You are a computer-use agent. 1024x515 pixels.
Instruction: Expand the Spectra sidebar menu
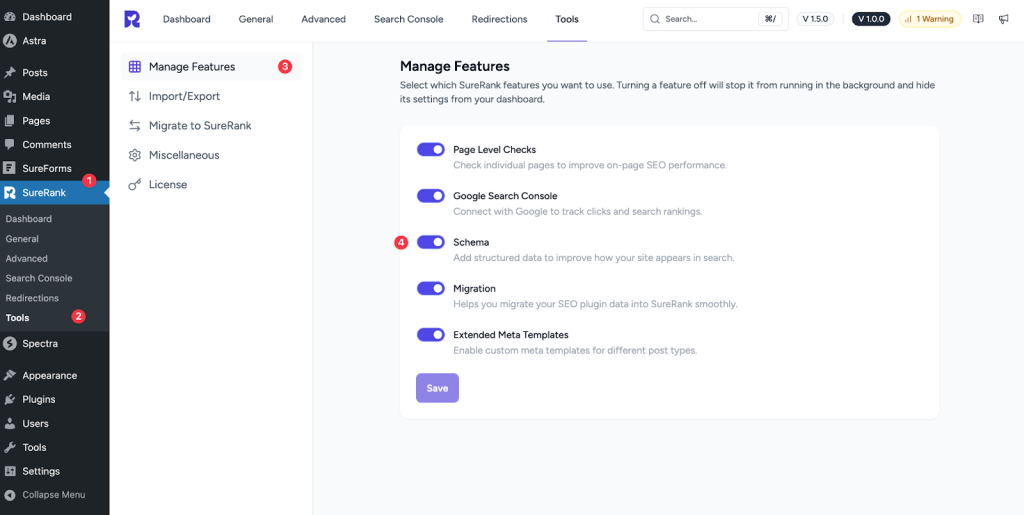click(x=40, y=344)
